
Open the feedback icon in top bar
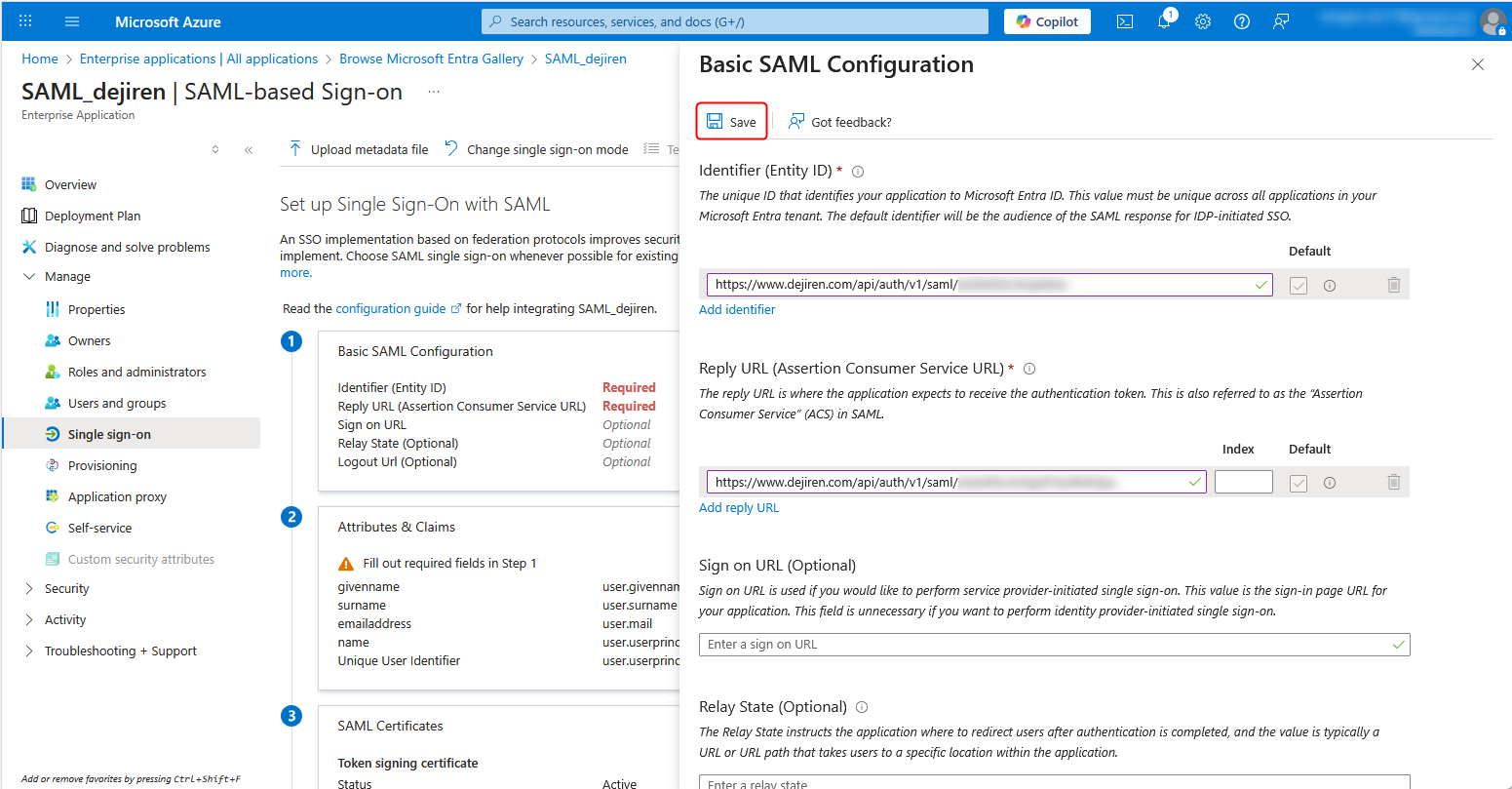coord(1281,21)
